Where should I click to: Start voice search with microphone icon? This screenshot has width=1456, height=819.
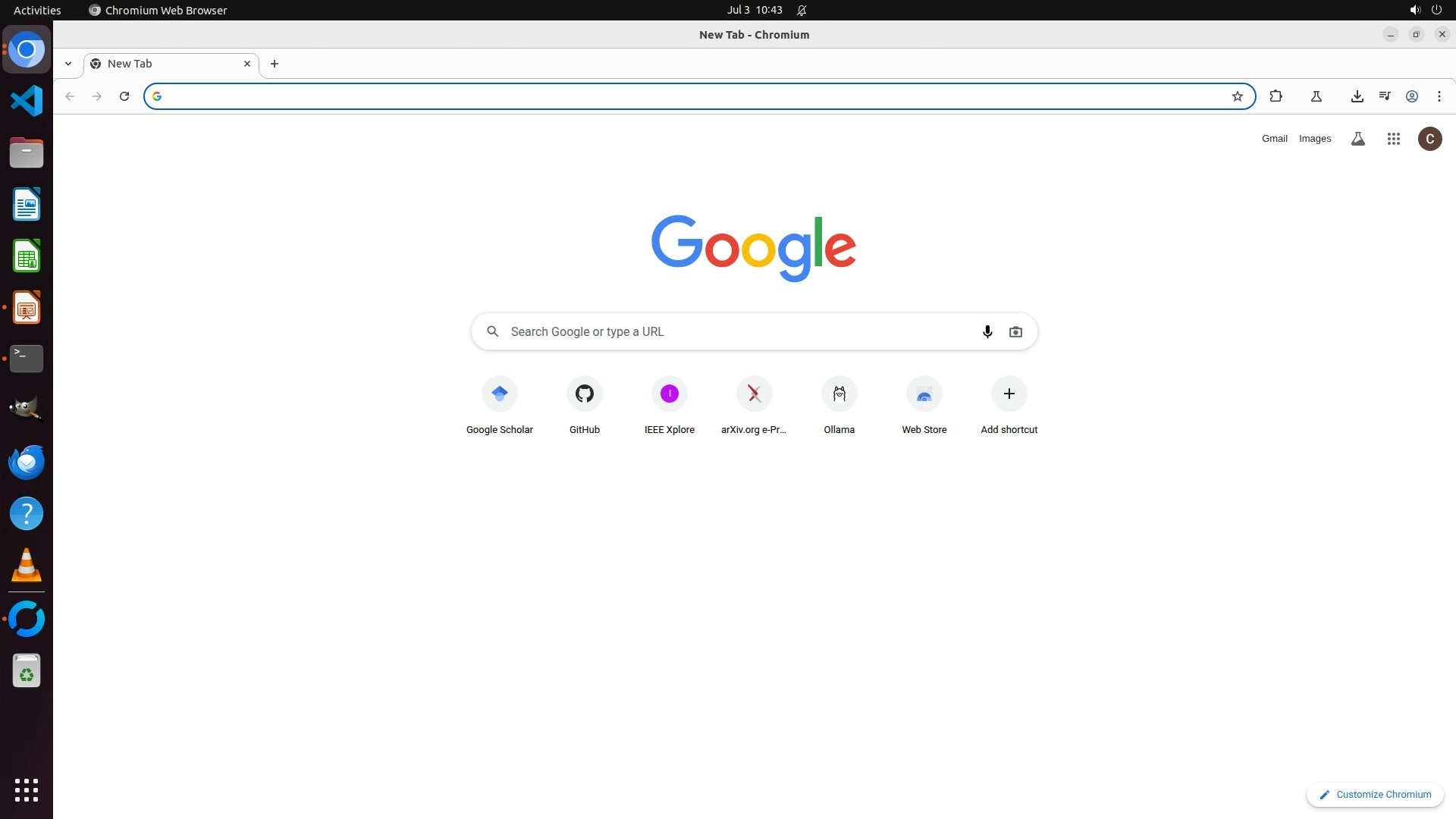(987, 331)
